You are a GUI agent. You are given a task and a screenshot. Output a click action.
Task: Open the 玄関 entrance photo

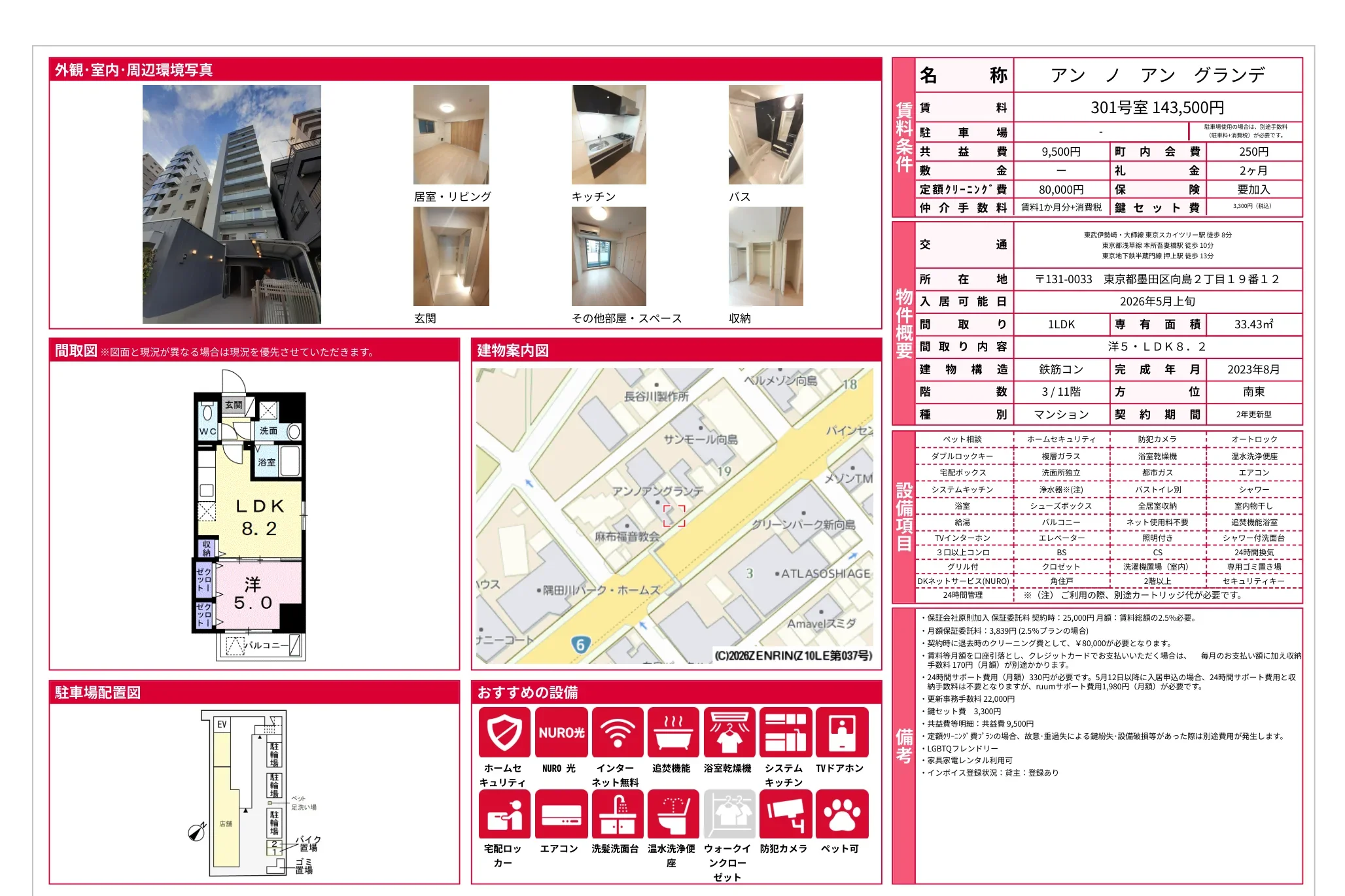[x=451, y=256]
